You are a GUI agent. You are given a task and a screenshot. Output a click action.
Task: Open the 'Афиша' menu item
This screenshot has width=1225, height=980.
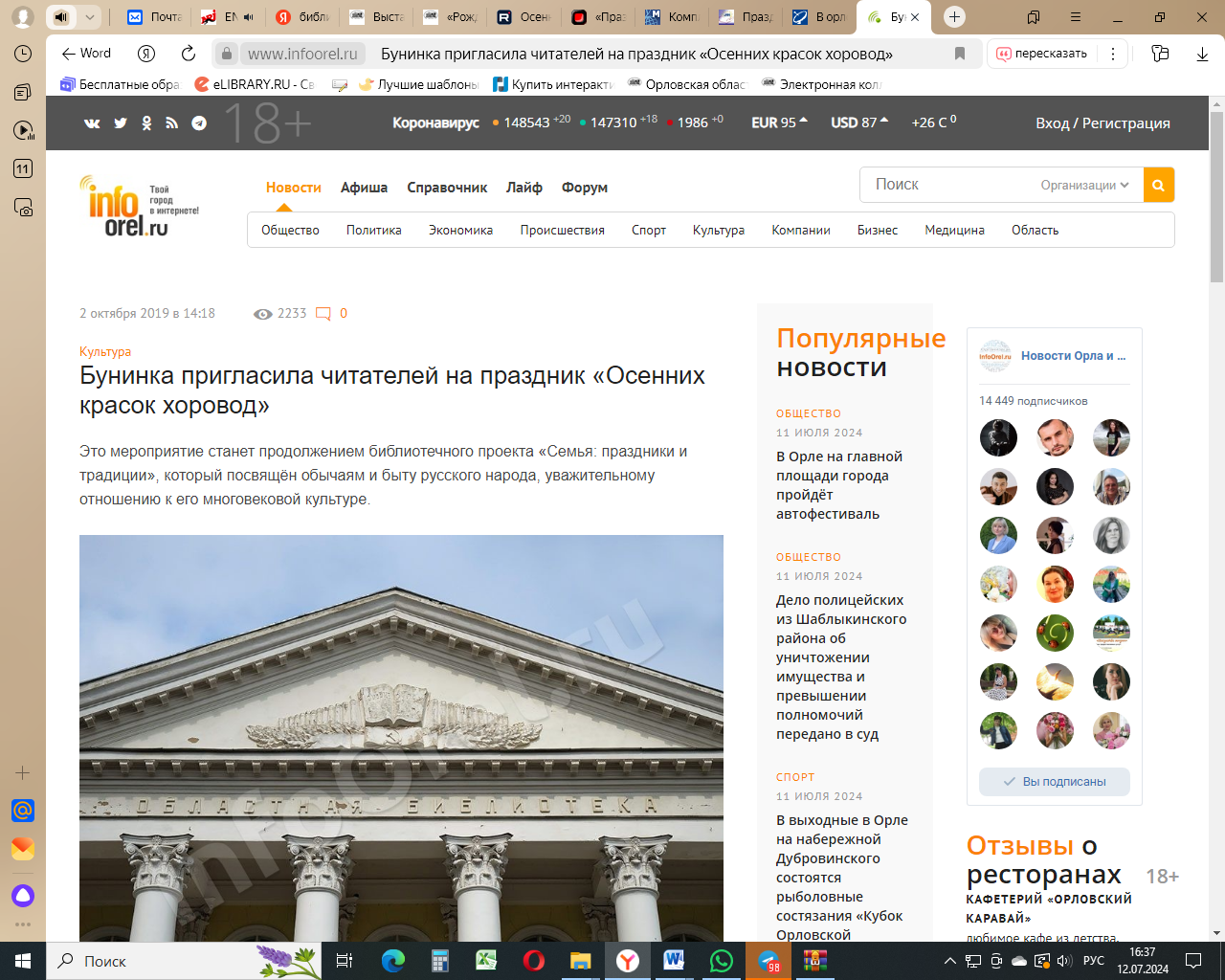[364, 188]
